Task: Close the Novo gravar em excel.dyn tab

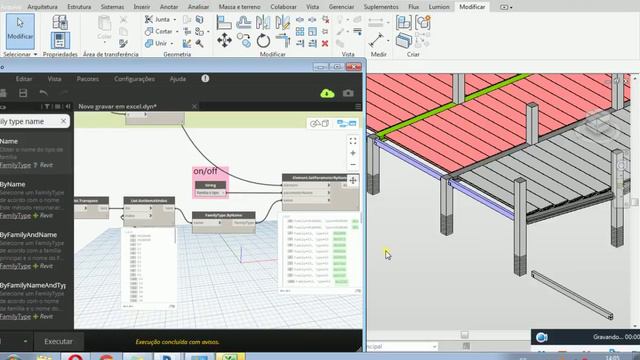Action: point(194,107)
